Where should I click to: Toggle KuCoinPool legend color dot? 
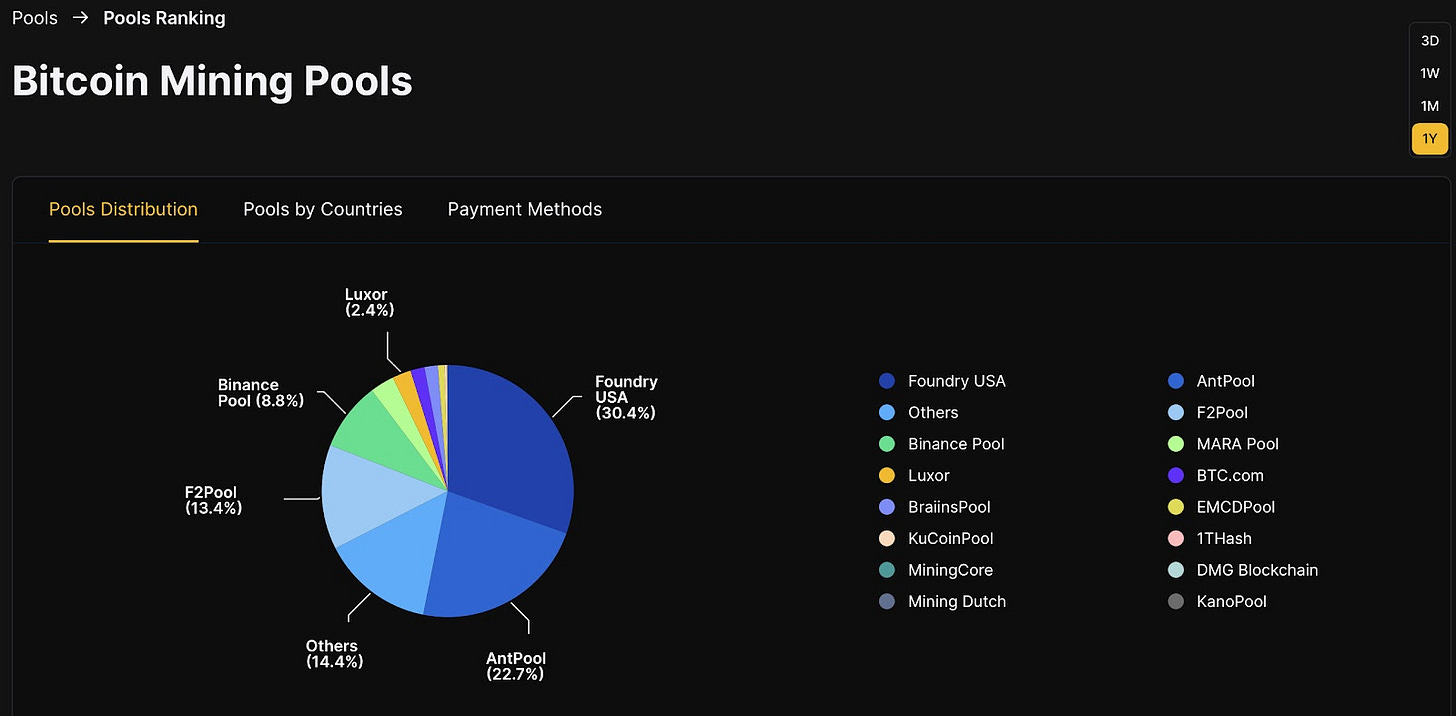(x=887, y=538)
